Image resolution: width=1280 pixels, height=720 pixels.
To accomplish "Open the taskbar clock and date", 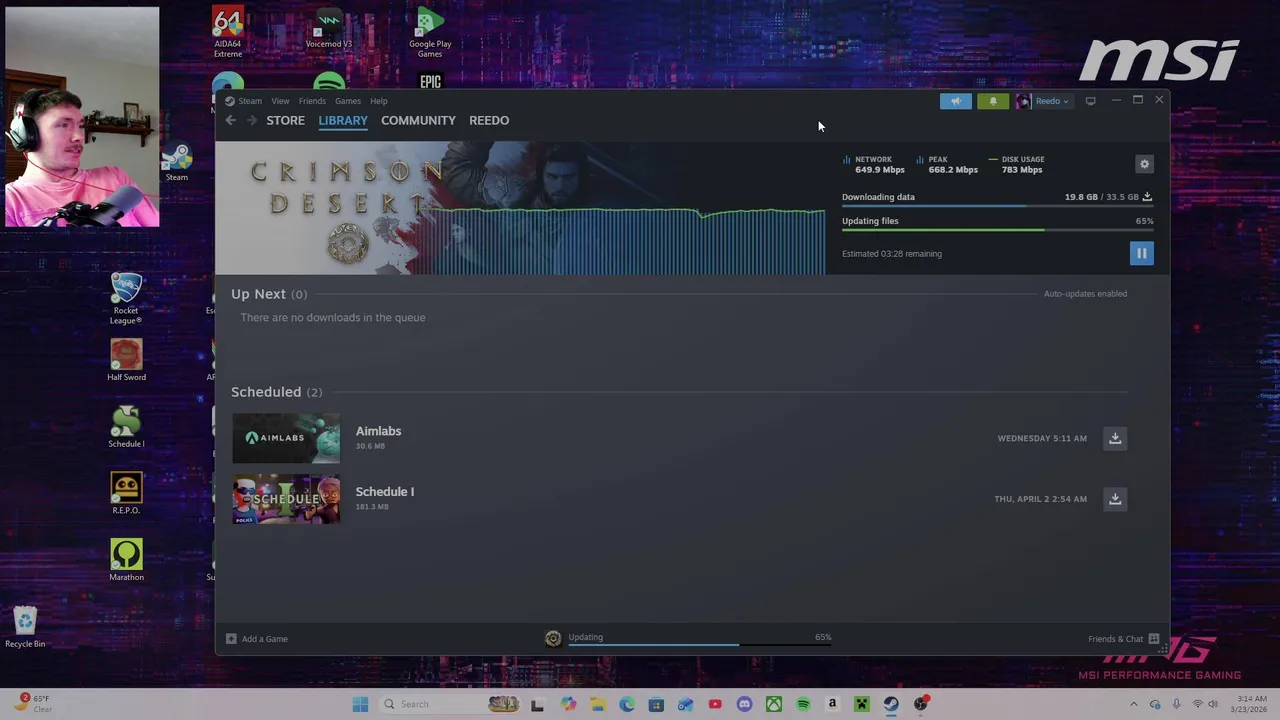I will 1252,704.
